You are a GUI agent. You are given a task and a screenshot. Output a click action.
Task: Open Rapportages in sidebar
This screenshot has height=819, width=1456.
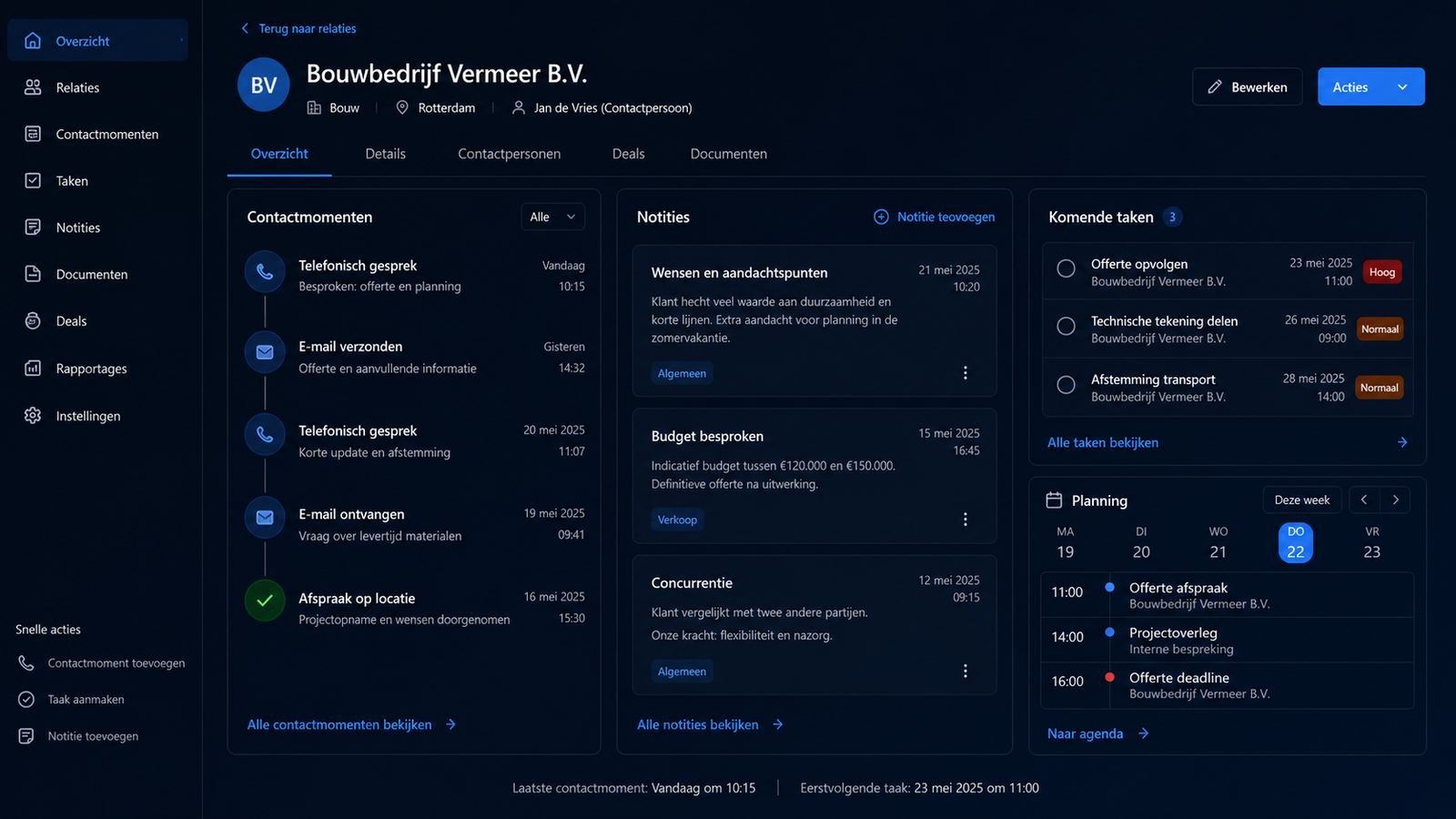tap(97, 369)
